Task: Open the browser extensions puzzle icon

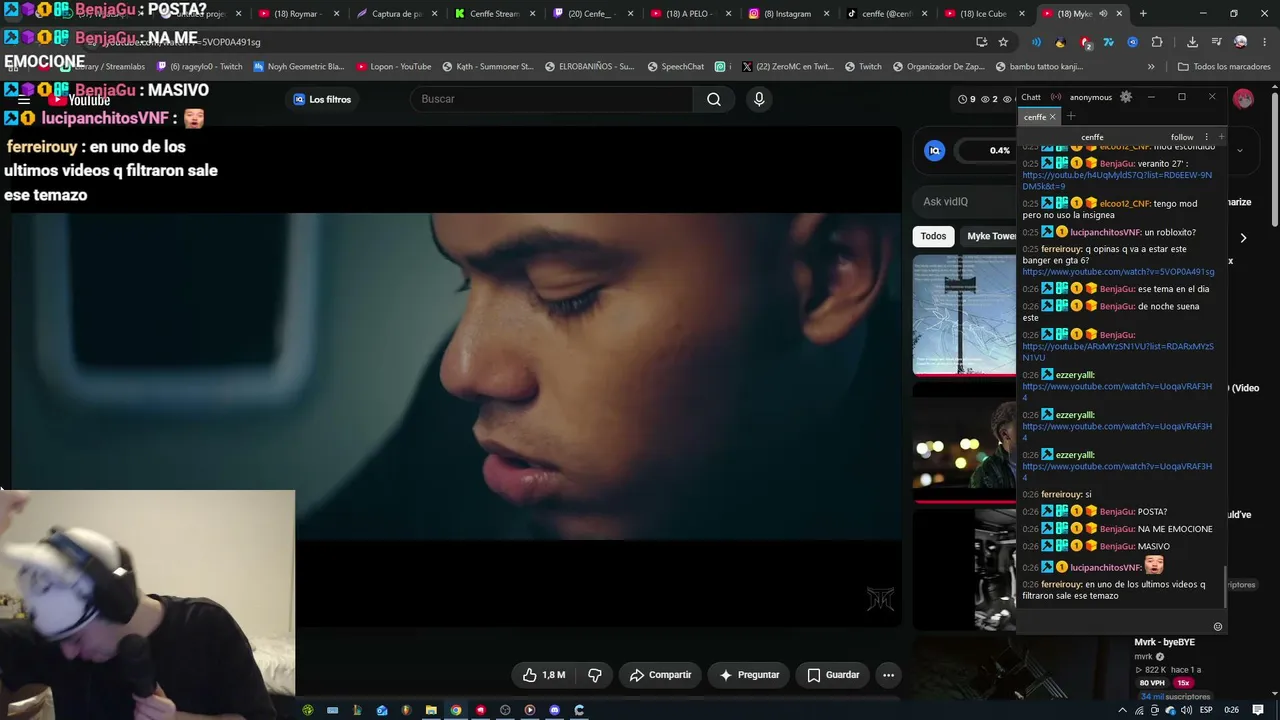Action: click(1157, 42)
